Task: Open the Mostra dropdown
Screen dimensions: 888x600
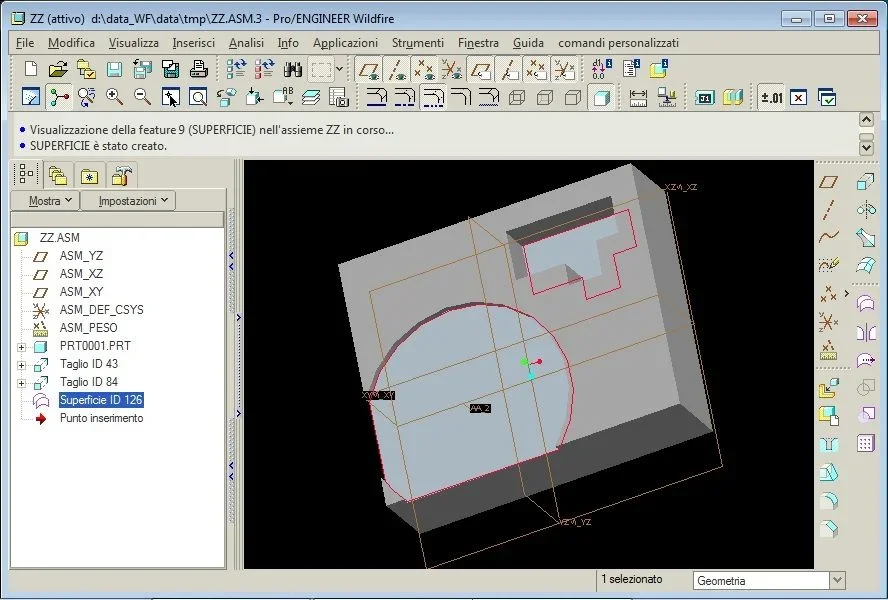Action: point(45,201)
